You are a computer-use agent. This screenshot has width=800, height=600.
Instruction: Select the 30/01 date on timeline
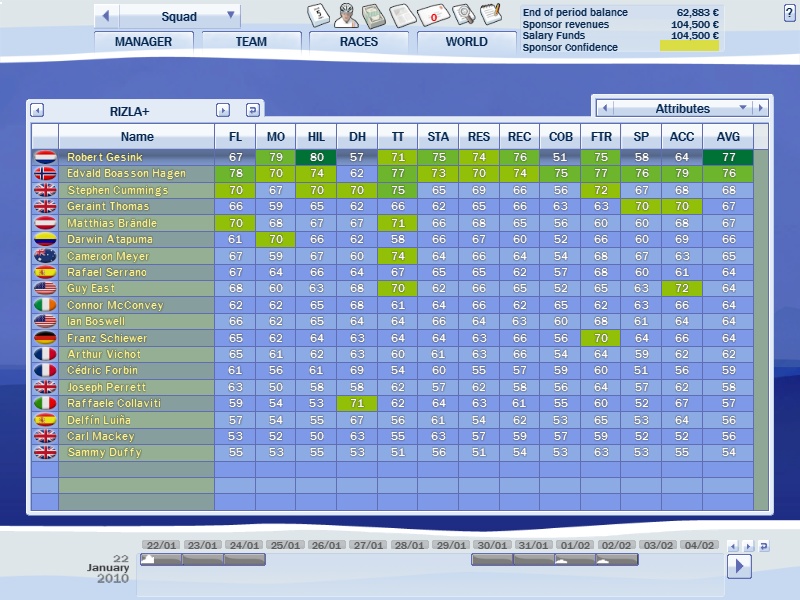[490, 545]
